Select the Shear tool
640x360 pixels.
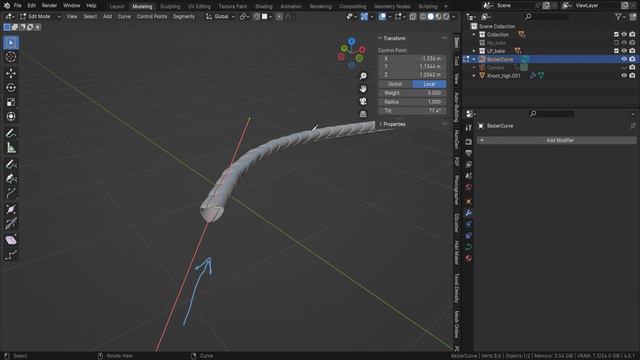[11, 240]
